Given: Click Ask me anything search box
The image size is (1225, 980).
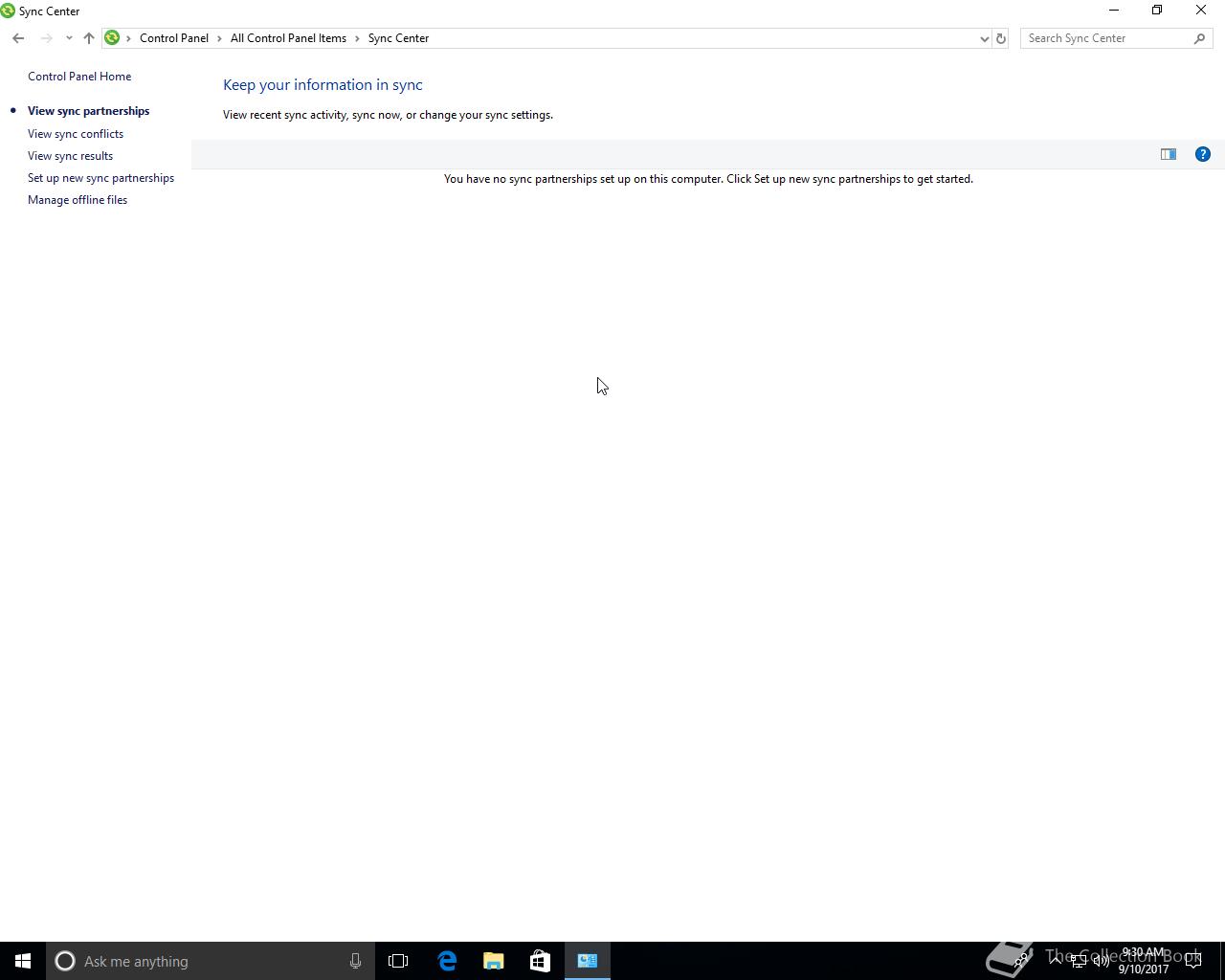Looking at the screenshot, I should (x=210, y=961).
